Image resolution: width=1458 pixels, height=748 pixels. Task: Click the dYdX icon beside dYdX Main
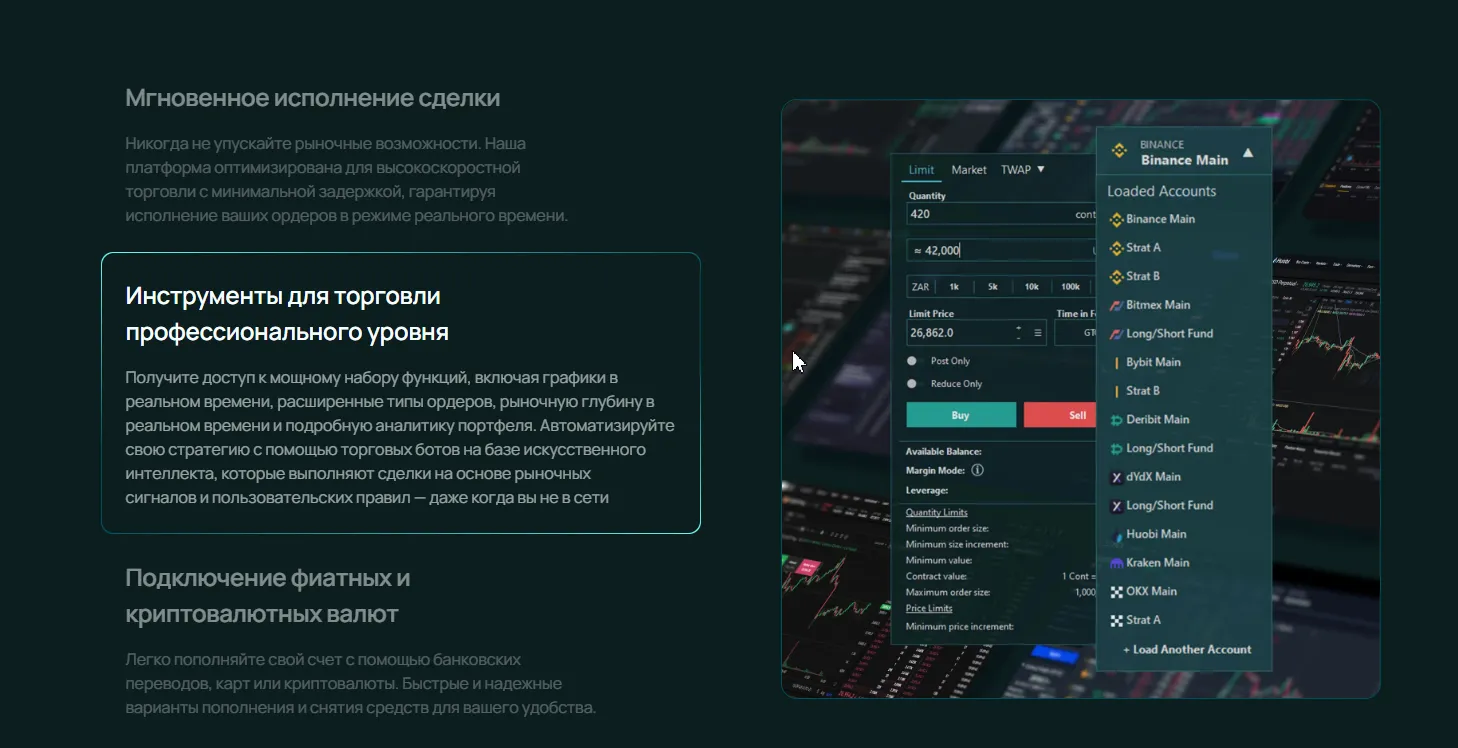coord(1117,477)
